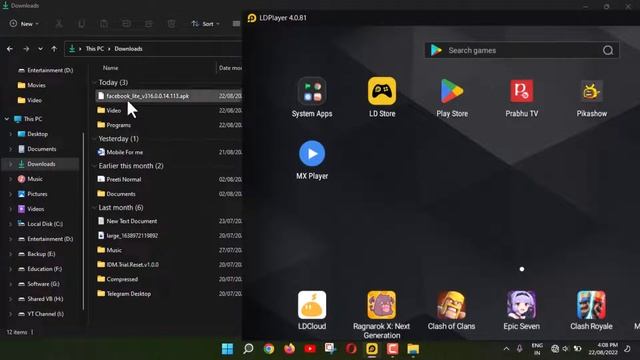Viewport: 640px width, 360px height.
Task: Open File Explorer from the taskbar
Action: (x=413, y=349)
